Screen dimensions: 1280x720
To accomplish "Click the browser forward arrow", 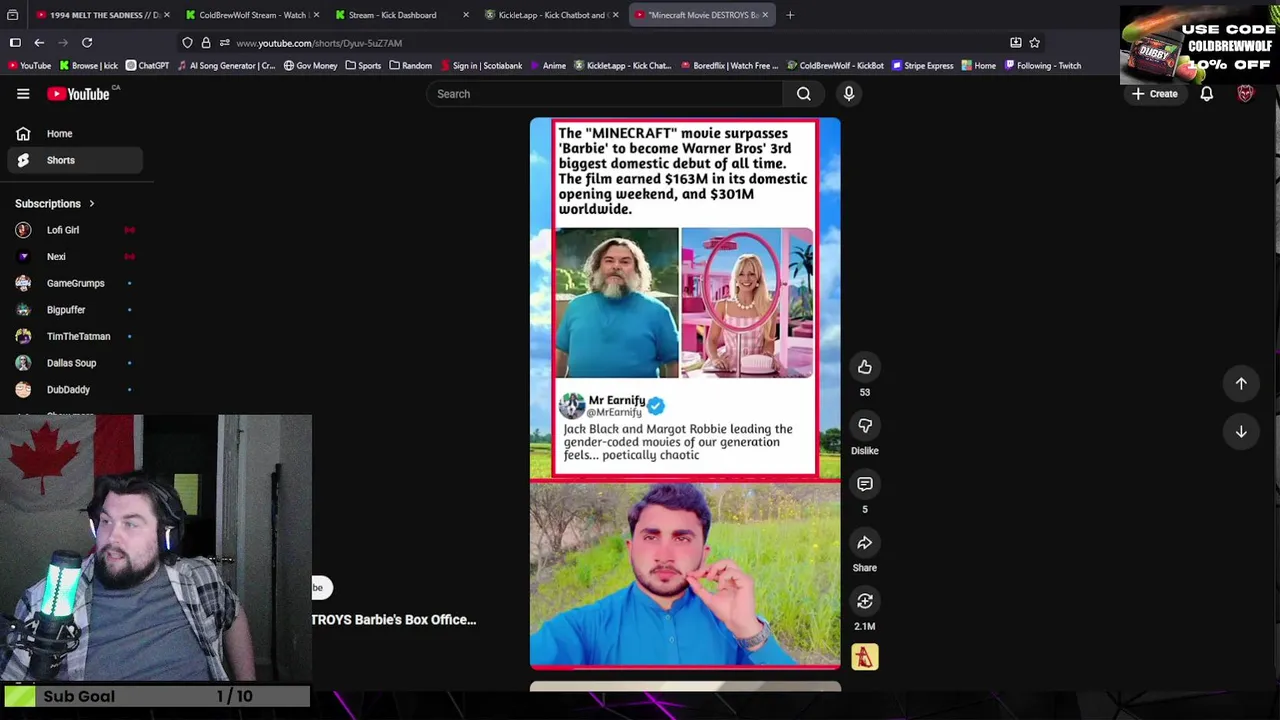I will click(63, 43).
